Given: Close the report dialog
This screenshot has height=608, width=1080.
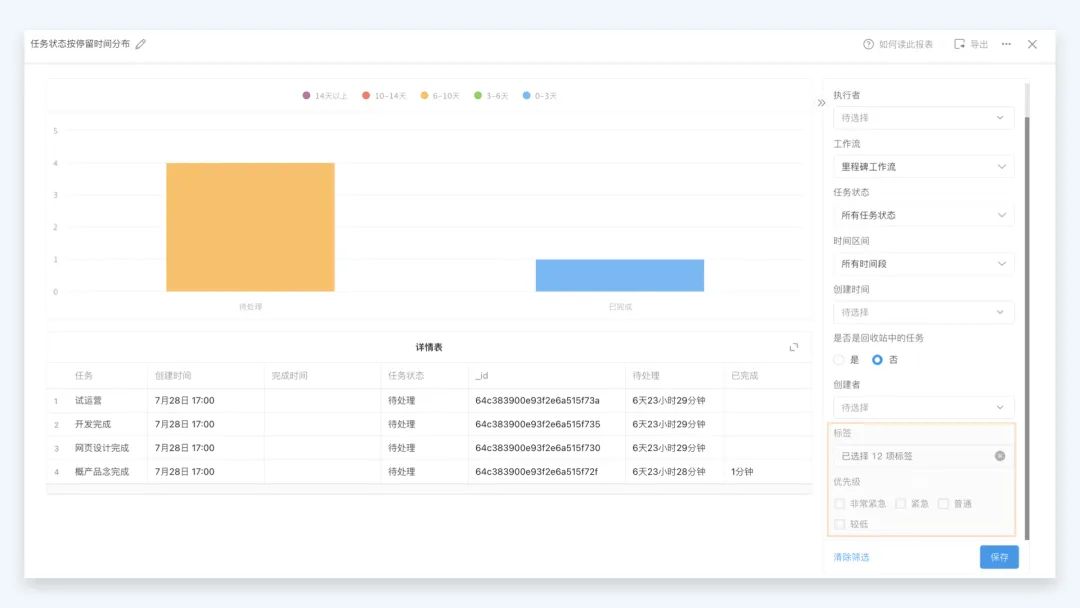Looking at the screenshot, I should click(1032, 44).
